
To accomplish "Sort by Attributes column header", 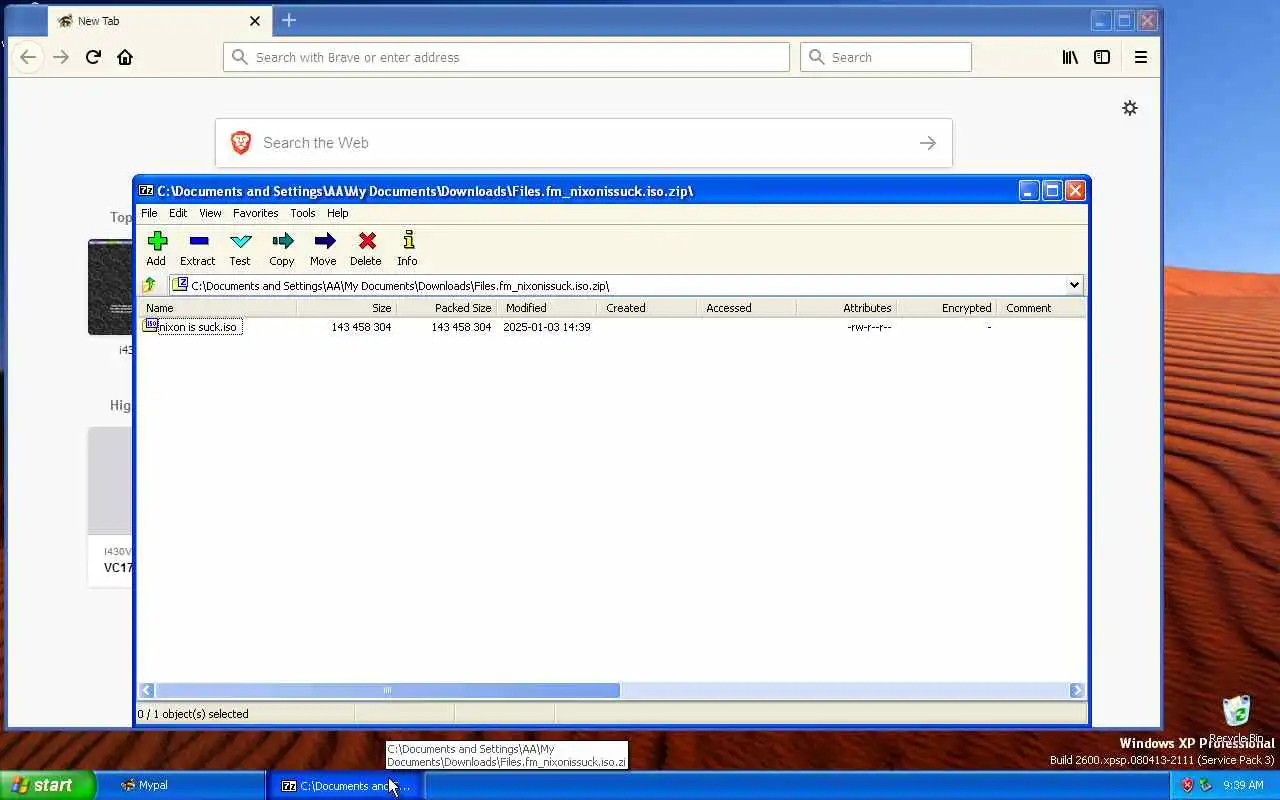I will tap(846, 308).
